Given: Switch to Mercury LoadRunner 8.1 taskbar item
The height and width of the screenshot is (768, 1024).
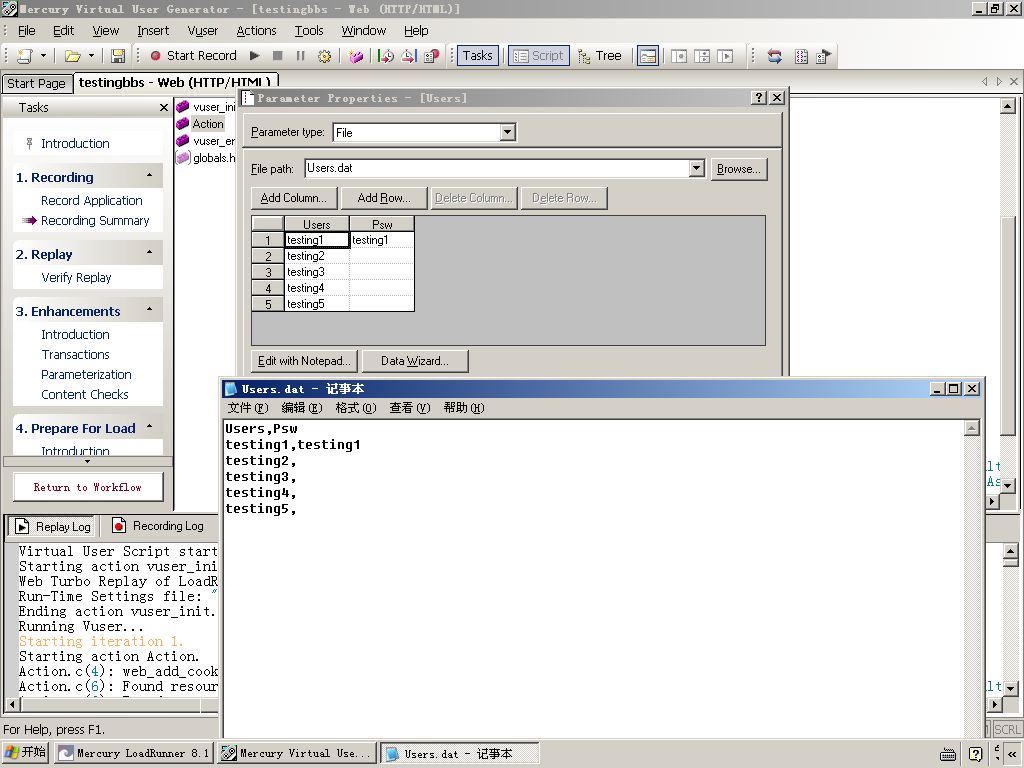Looking at the screenshot, I should [134, 753].
